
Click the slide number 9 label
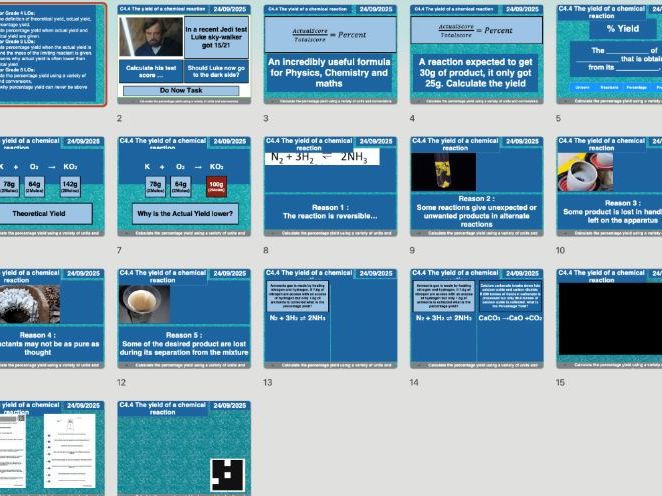point(412,250)
